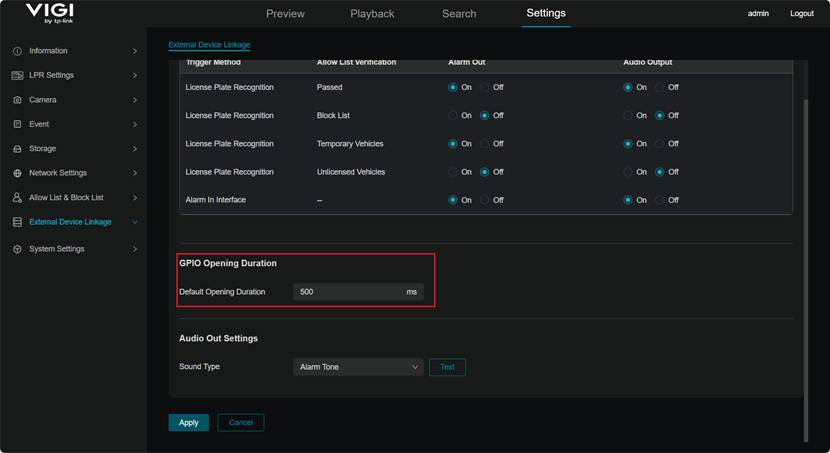Test the selected alarm sound
Viewport: 830px width, 453px height.
pos(447,367)
